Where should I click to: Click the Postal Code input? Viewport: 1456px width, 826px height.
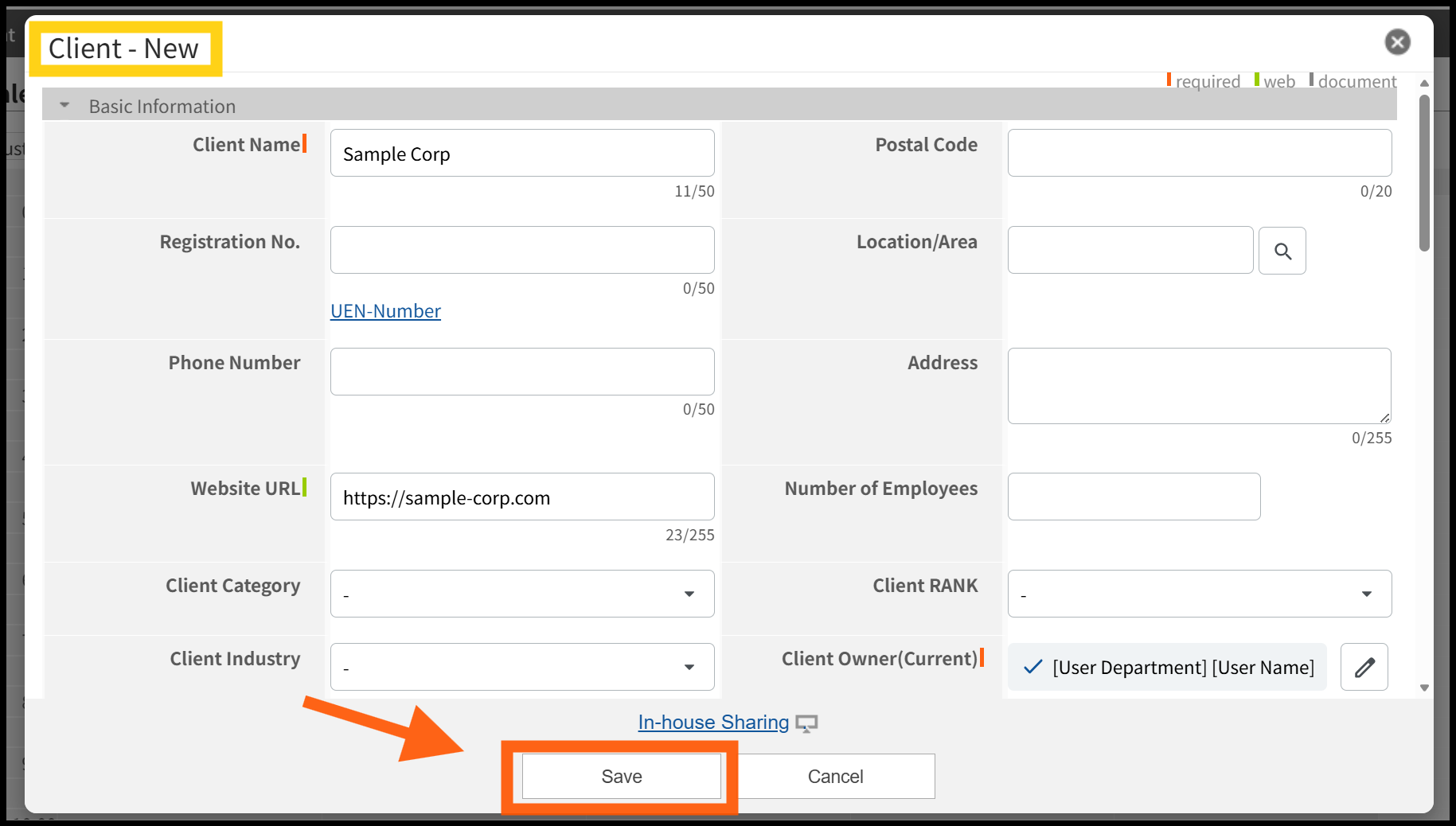[1199, 153]
